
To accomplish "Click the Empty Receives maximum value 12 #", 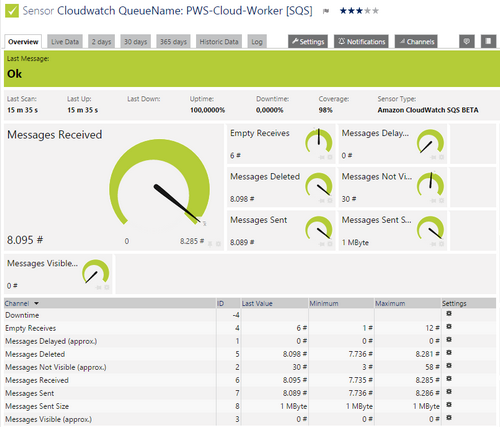I will click(433, 328).
